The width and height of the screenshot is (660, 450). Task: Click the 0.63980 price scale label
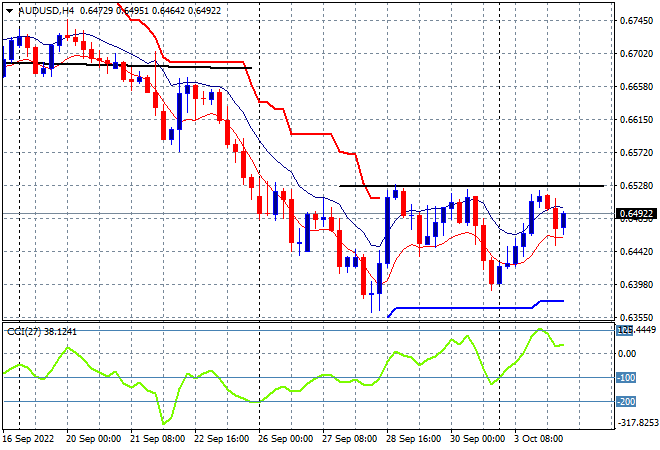click(636, 285)
